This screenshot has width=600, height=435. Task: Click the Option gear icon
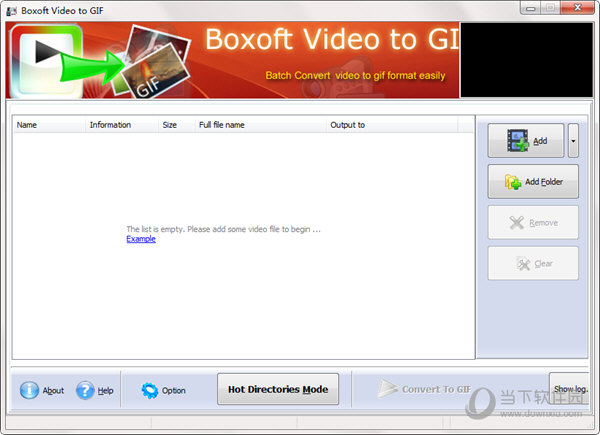pos(150,391)
